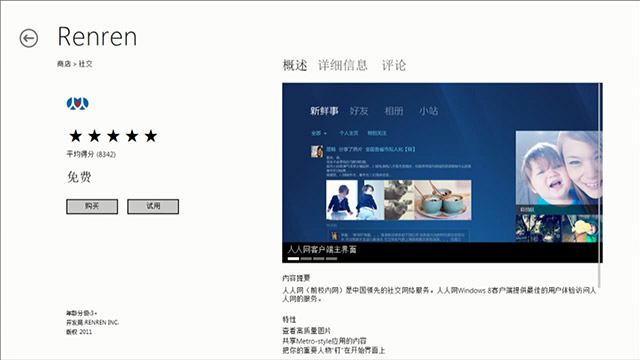Image resolution: width=640 pixels, height=360 pixels.
Task: Click the vertical scrollbar beside the screenshot
Action: pyautogui.click(x=600, y=185)
